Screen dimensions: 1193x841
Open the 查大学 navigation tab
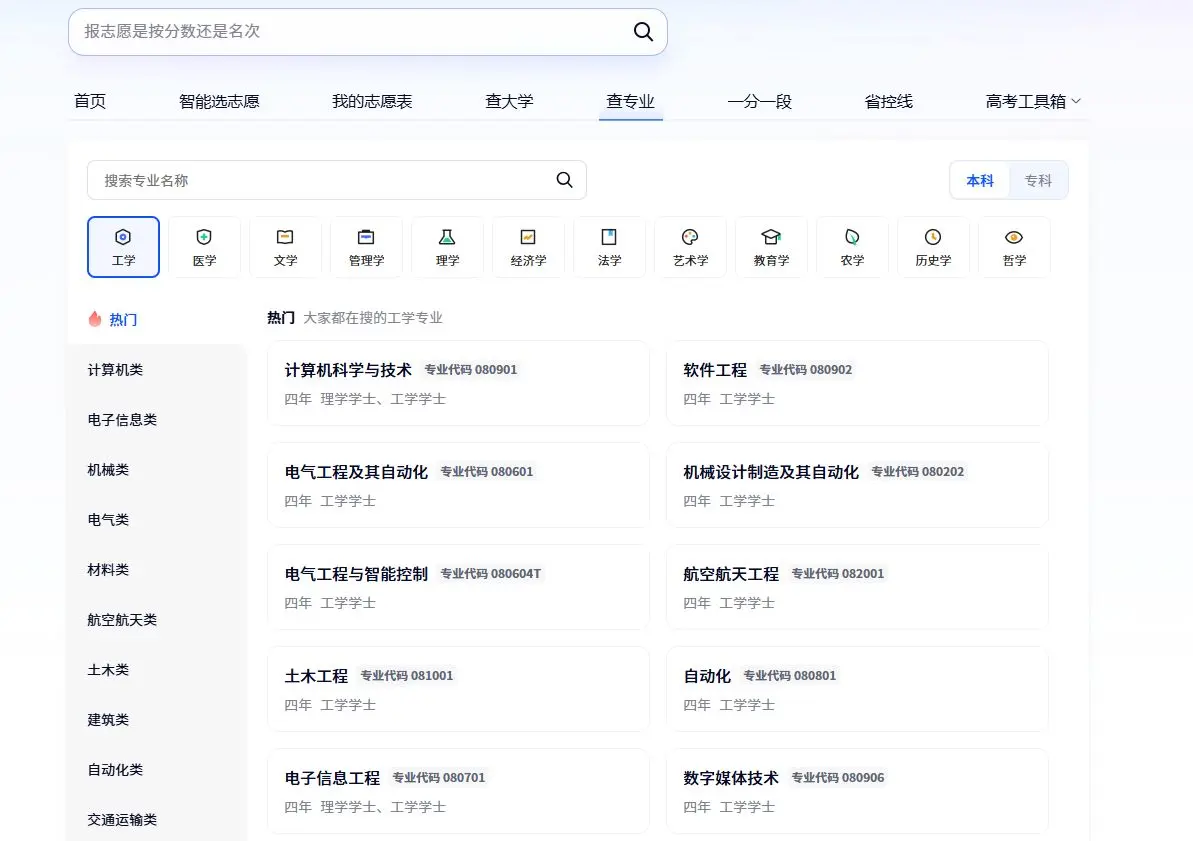tap(509, 101)
